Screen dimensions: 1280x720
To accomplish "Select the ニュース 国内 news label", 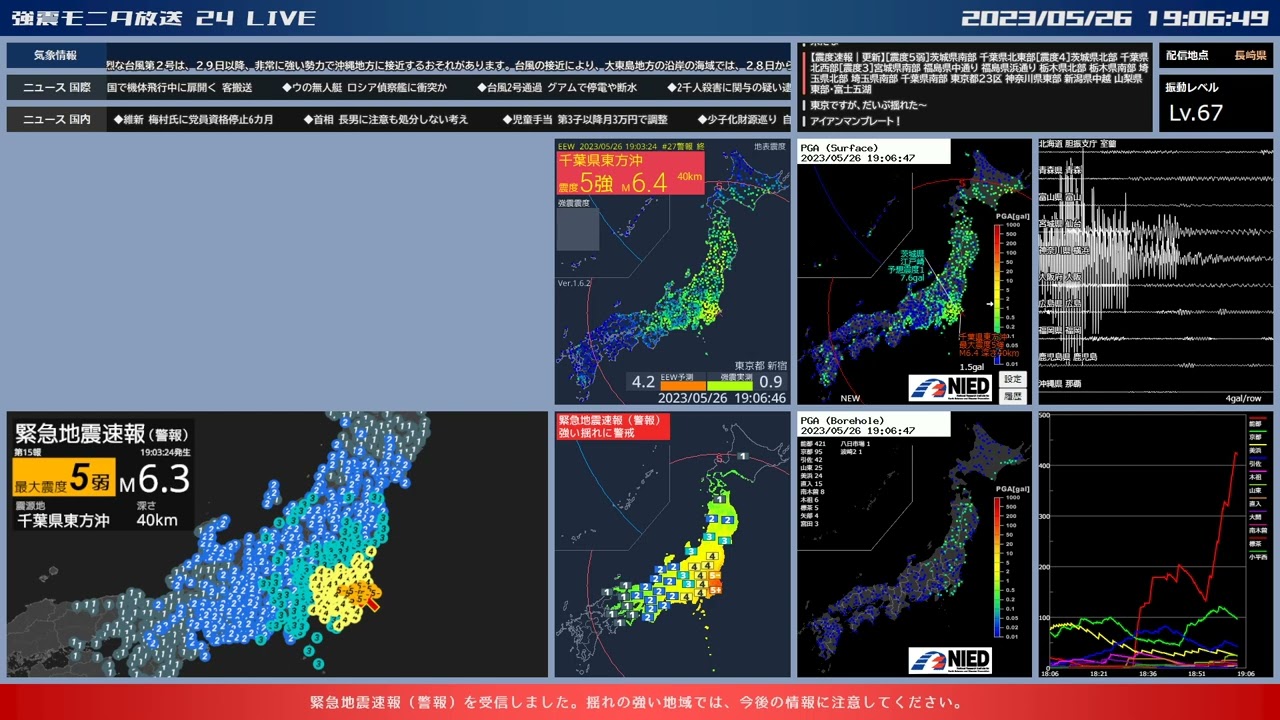I will (x=57, y=120).
